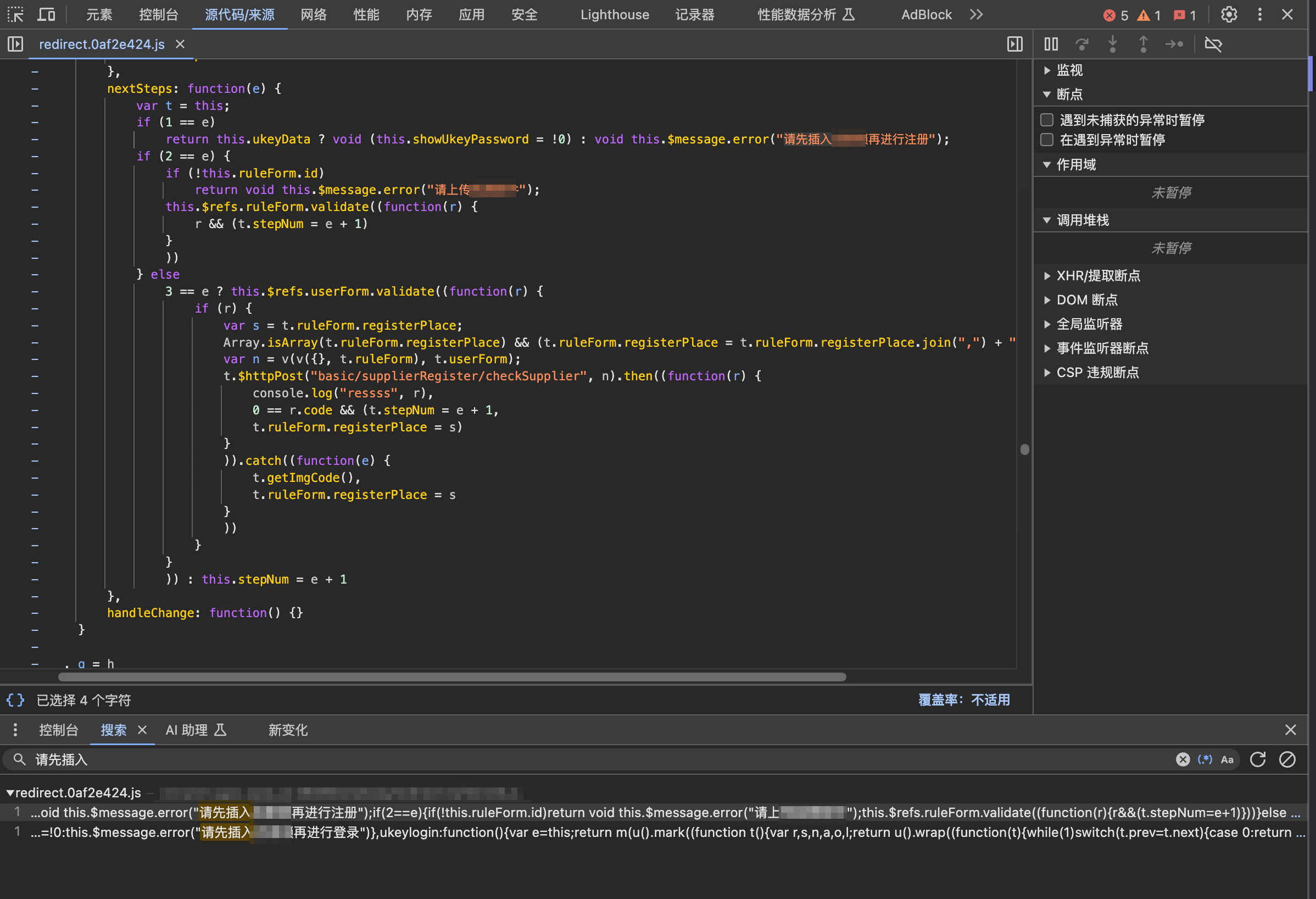The image size is (1316, 899).
Task: Open the drawer three-dot menu
Action: (15, 730)
